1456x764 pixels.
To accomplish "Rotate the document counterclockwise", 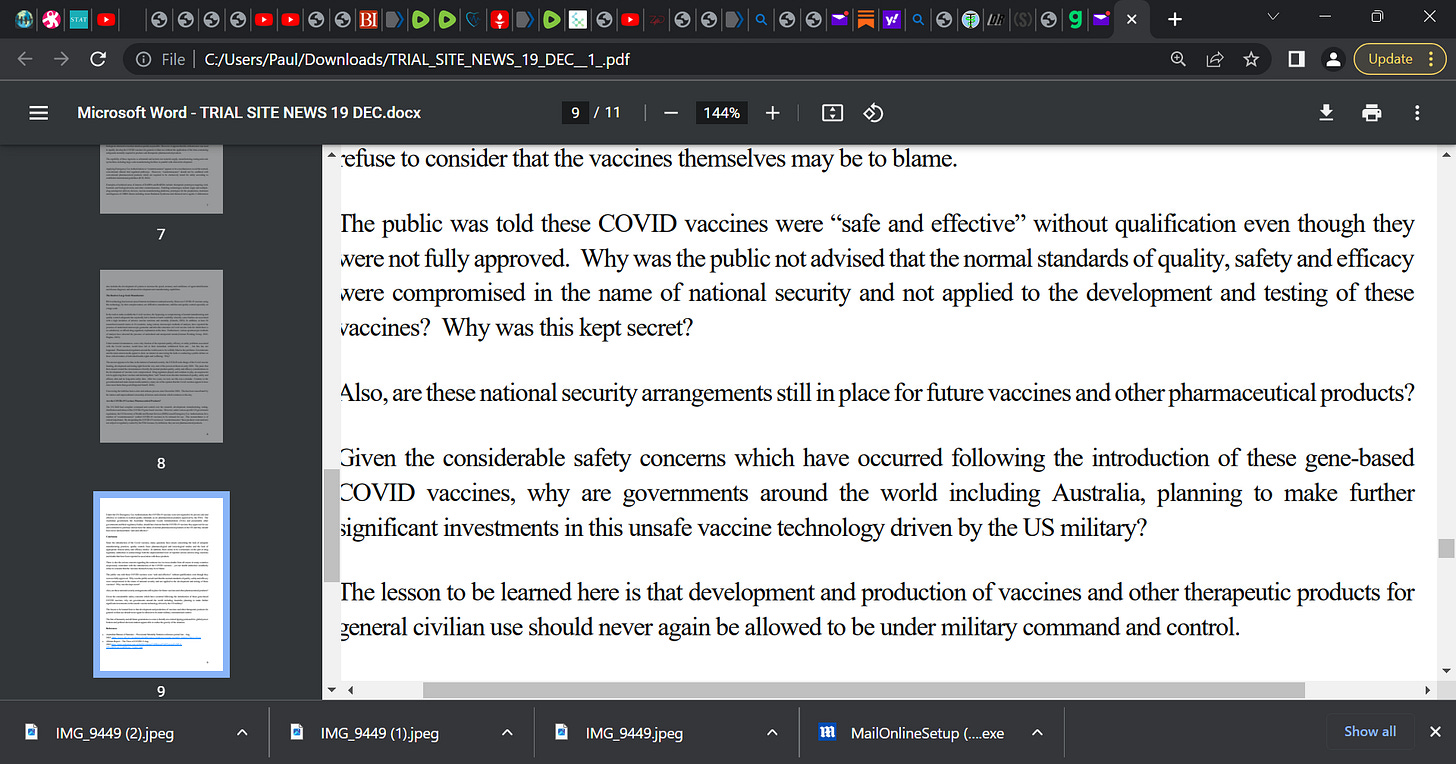I will tap(873, 113).
